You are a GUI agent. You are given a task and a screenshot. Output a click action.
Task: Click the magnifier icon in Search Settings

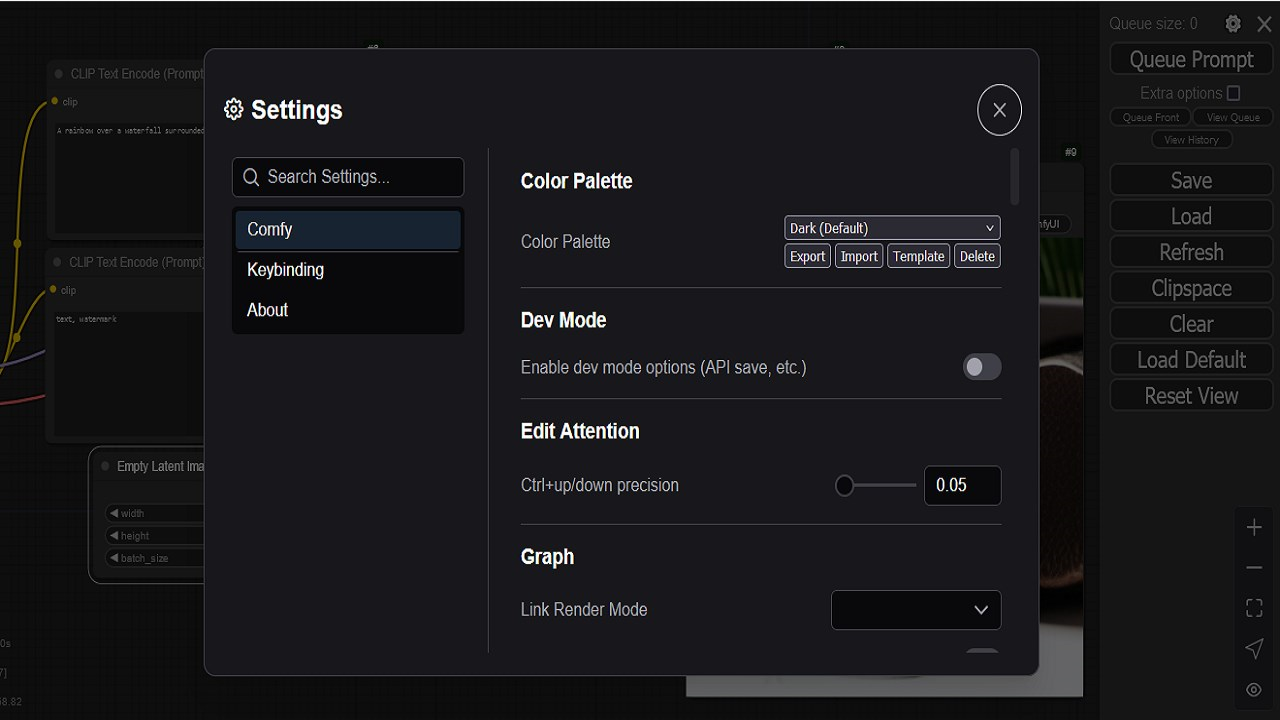coord(251,177)
